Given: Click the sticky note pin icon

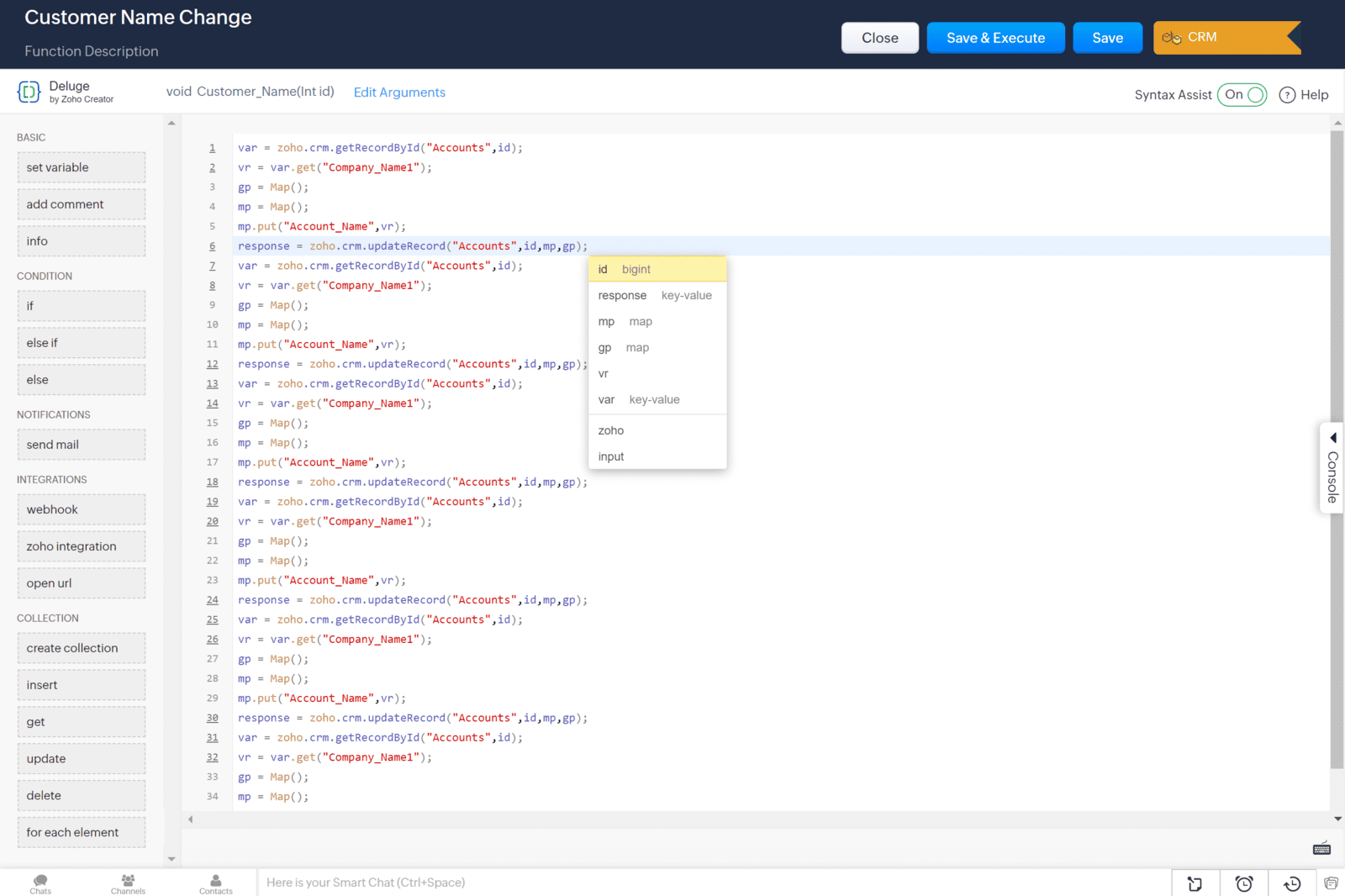Looking at the screenshot, I should [x=1195, y=883].
